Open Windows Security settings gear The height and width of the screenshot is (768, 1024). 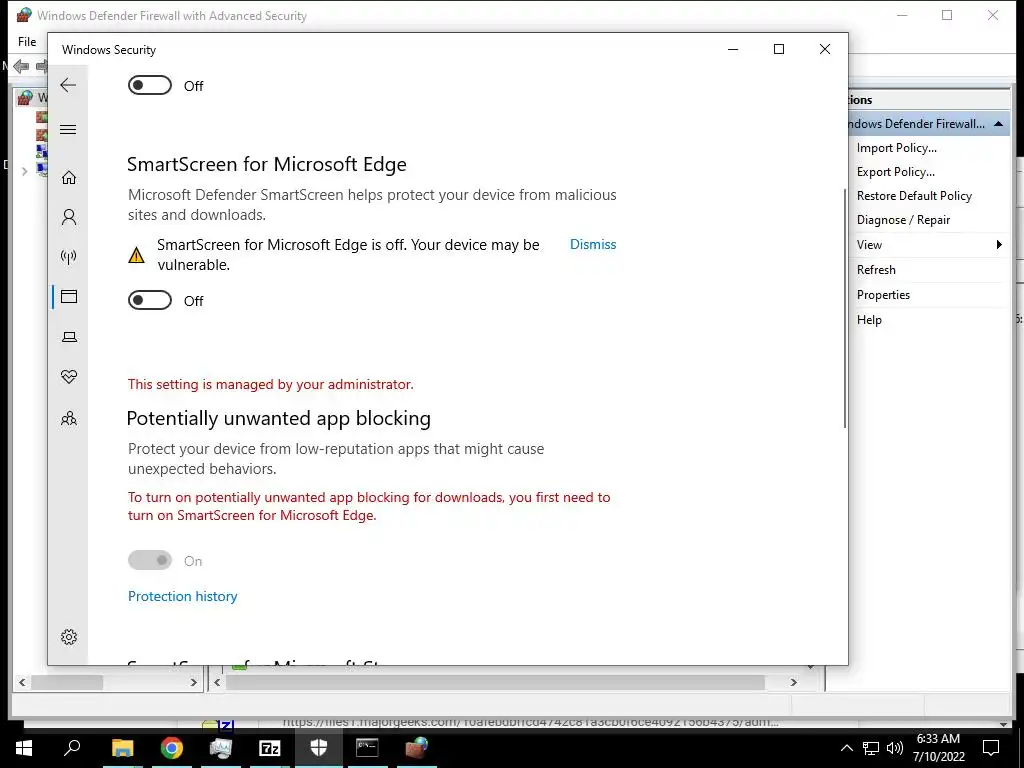69,637
